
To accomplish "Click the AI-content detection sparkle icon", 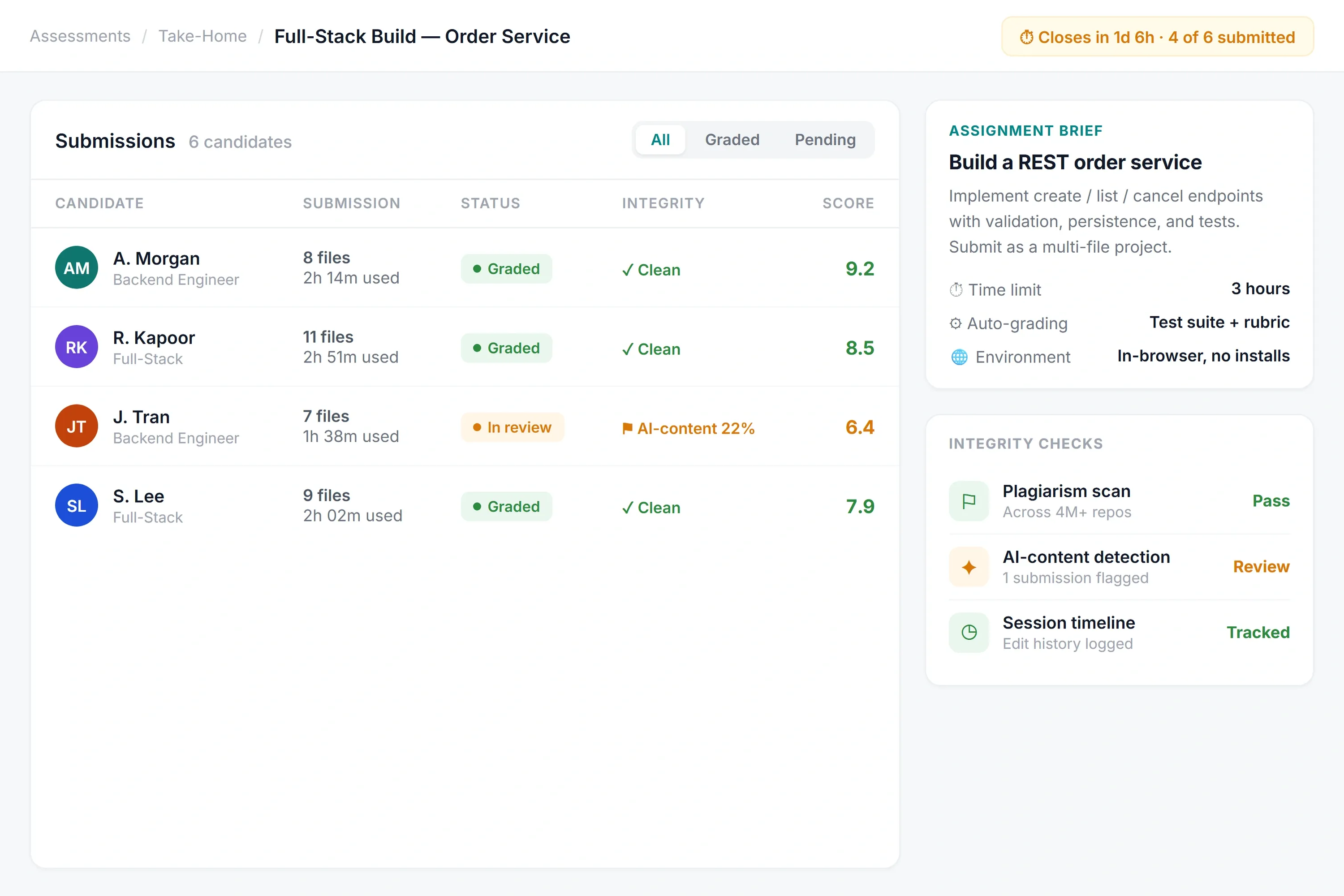I will click(x=969, y=567).
